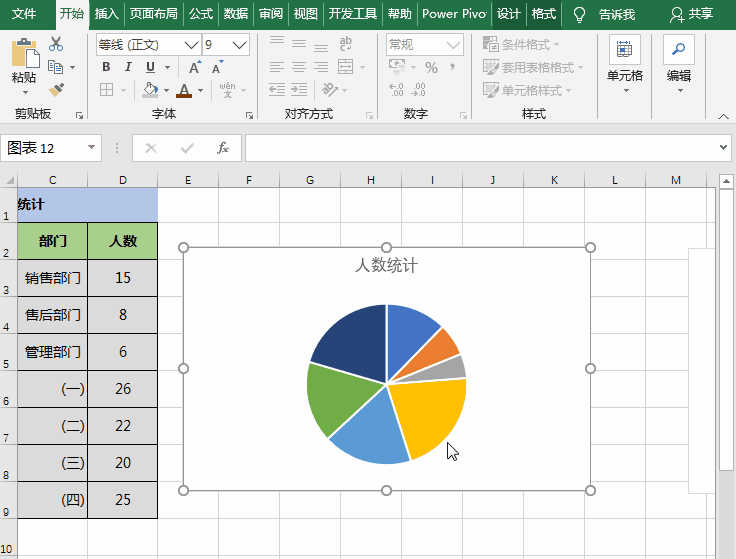
Task: Click the Paste clipboard icon
Action: (25, 53)
